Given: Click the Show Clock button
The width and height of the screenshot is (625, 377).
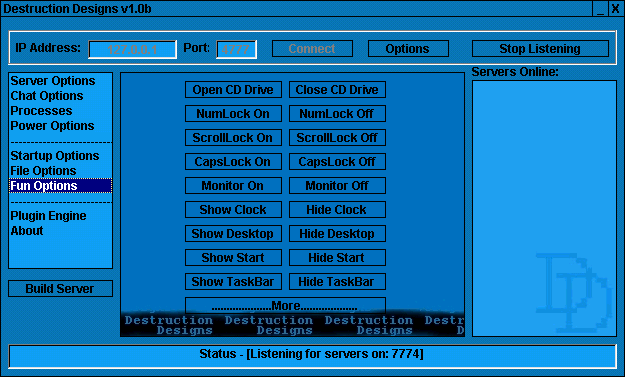Looking at the screenshot, I should tap(233, 209).
